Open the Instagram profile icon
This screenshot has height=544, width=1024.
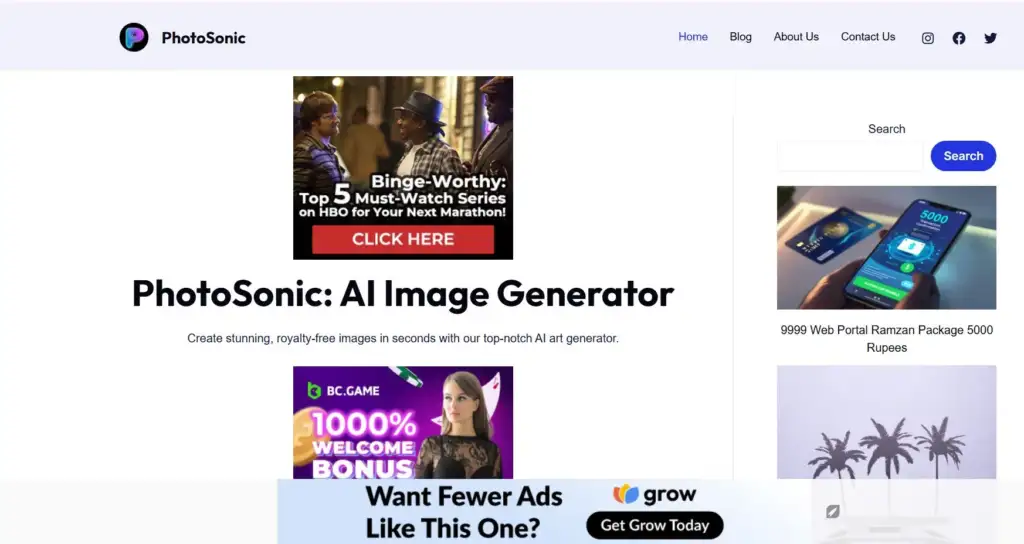[x=927, y=38]
